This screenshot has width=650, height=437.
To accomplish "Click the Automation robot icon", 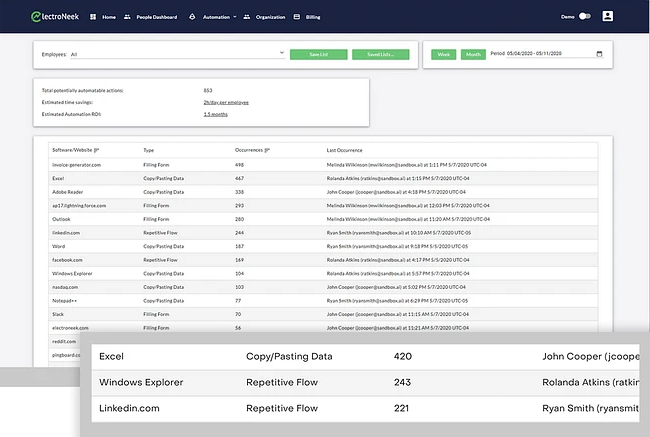I will tap(192, 17).
